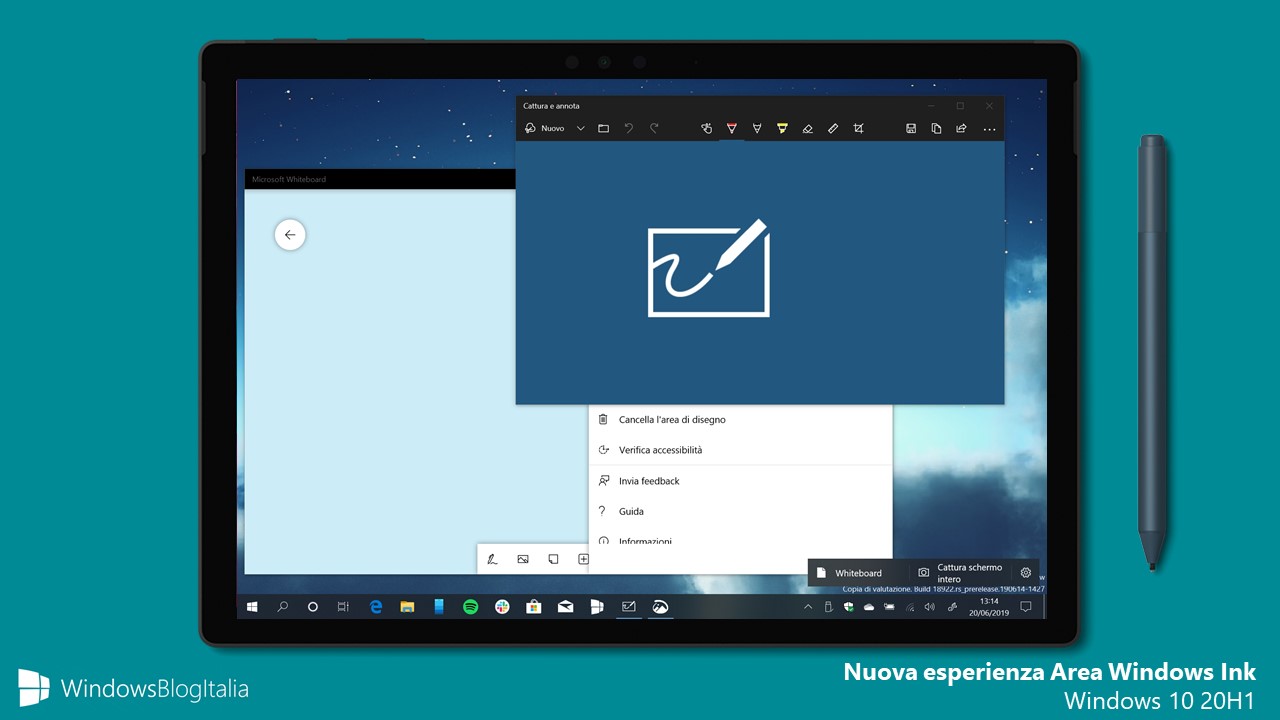
Task: Select Whiteboard pen inking tool
Action: click(x=493, y=559)
